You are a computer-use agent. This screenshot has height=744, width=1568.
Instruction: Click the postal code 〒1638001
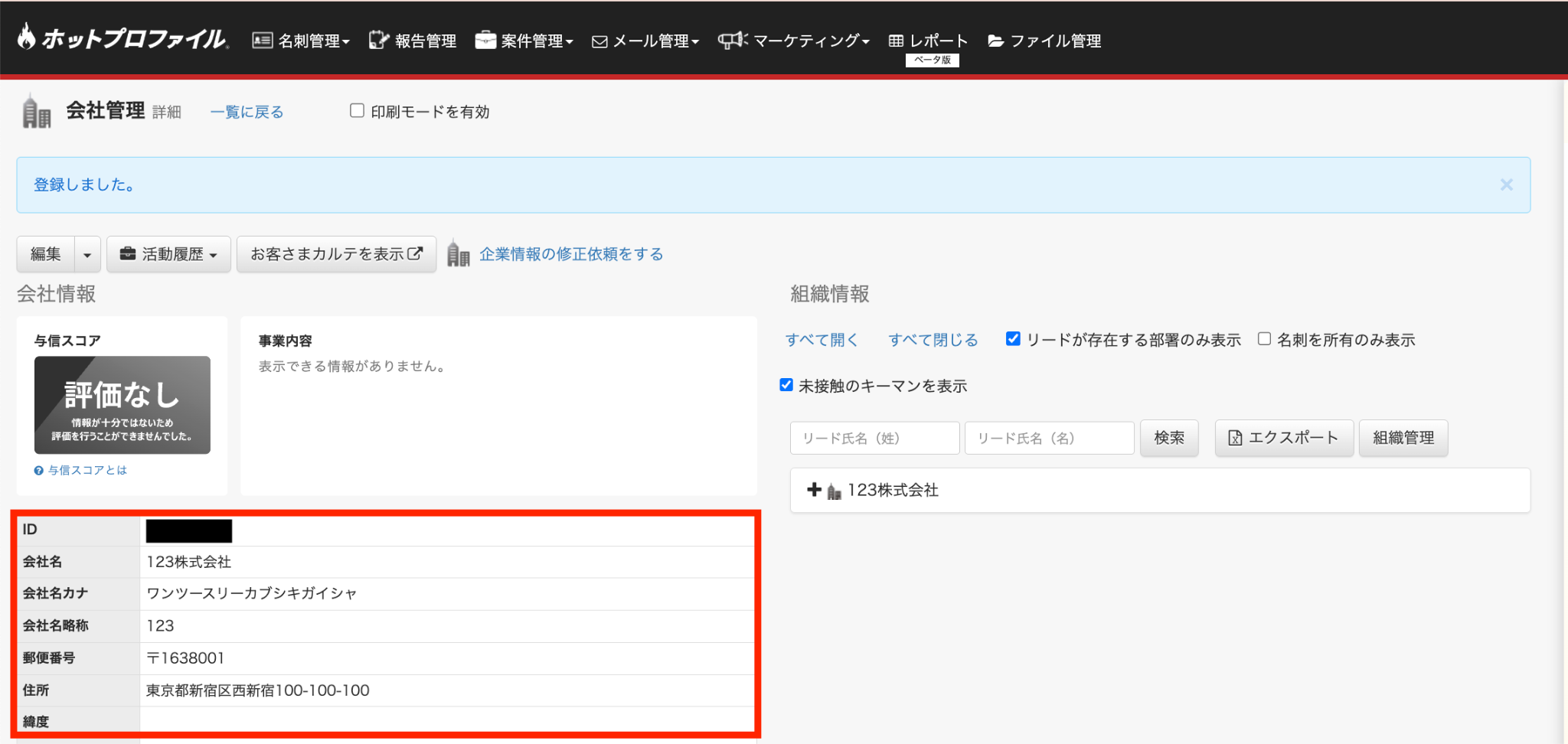(185, 658)
